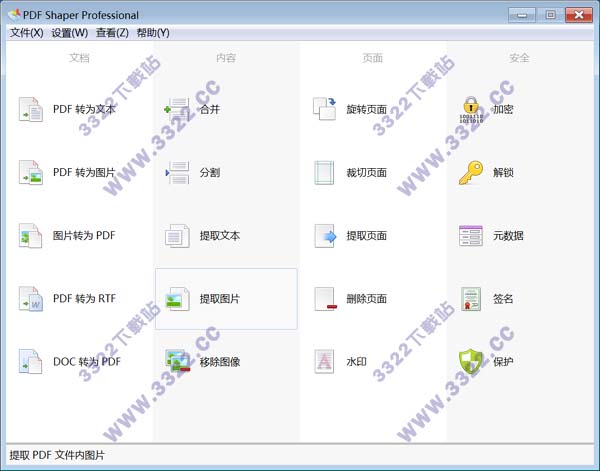This screenshot has height=471, width=600.
Task: Click the 旋转页面 text label
Action: pos(367,109)
